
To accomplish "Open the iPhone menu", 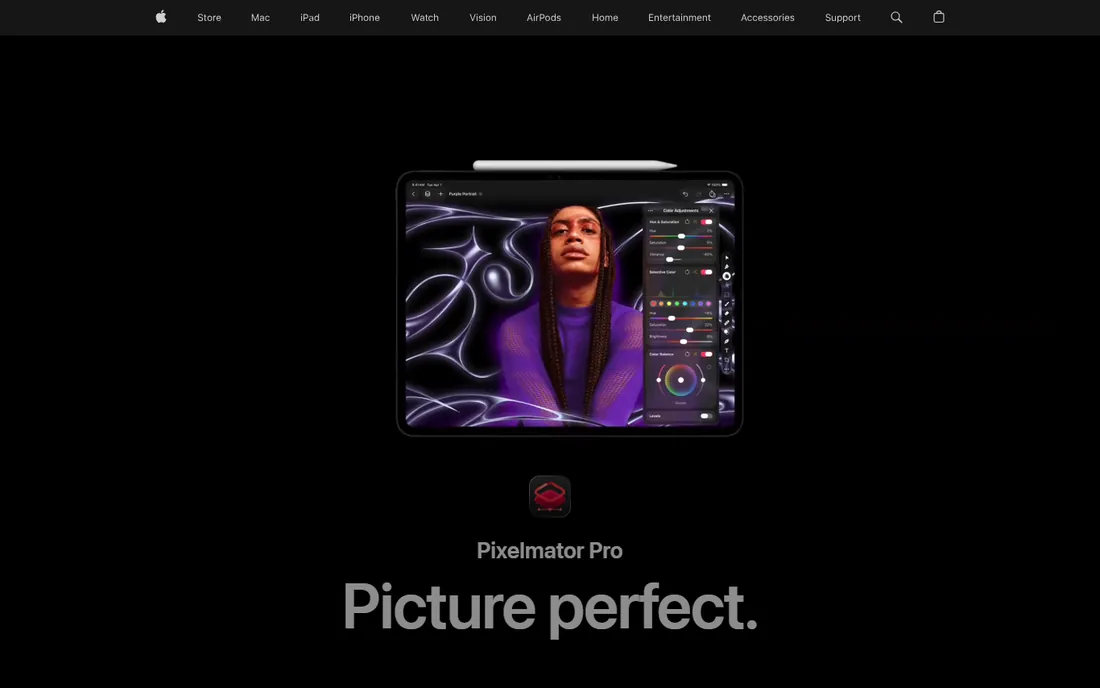I will (364, 18).
